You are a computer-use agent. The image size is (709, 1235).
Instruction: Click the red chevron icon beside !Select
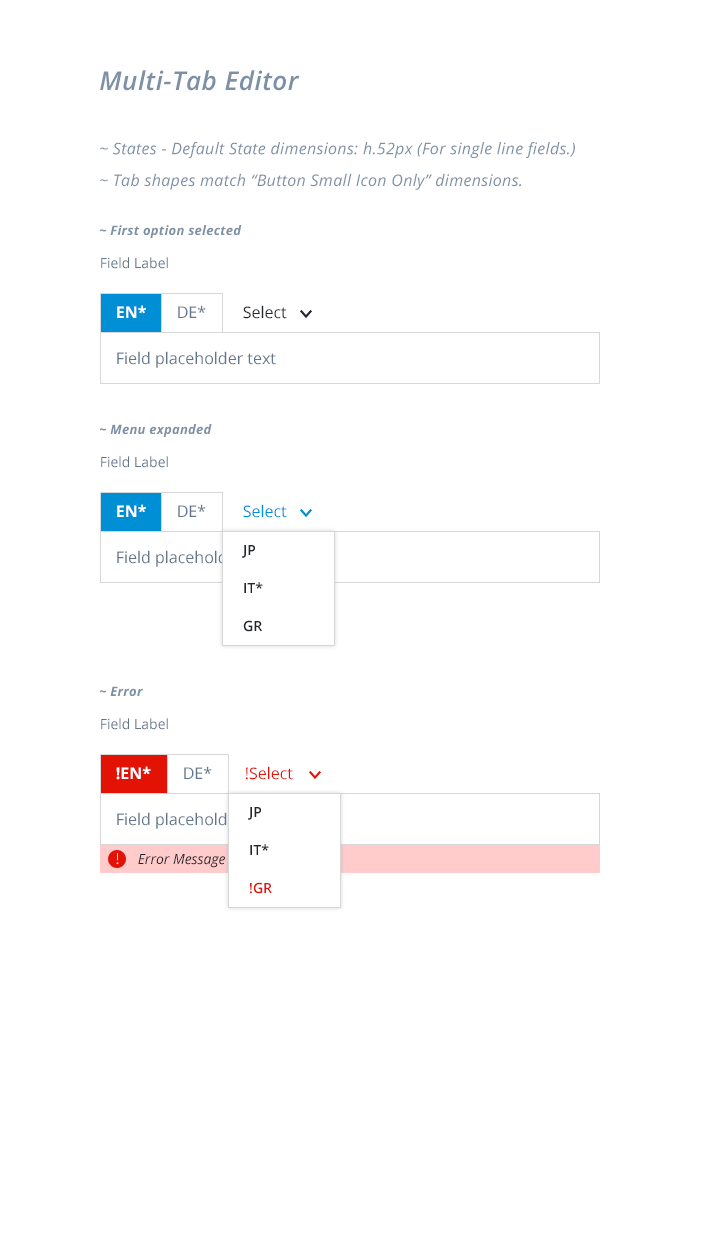pos(315,773)
